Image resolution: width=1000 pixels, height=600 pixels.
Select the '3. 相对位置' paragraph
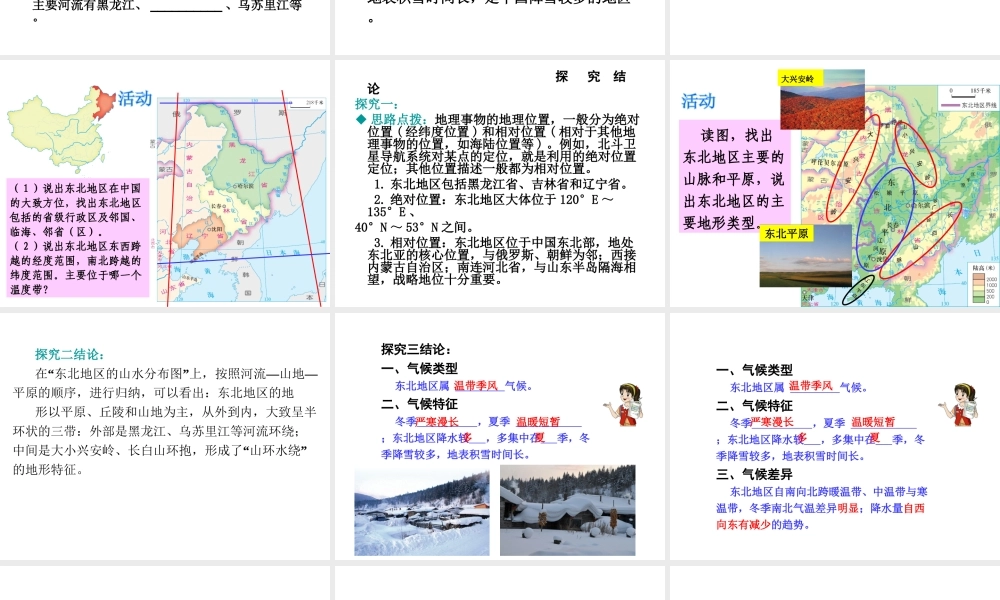(501, 260)
